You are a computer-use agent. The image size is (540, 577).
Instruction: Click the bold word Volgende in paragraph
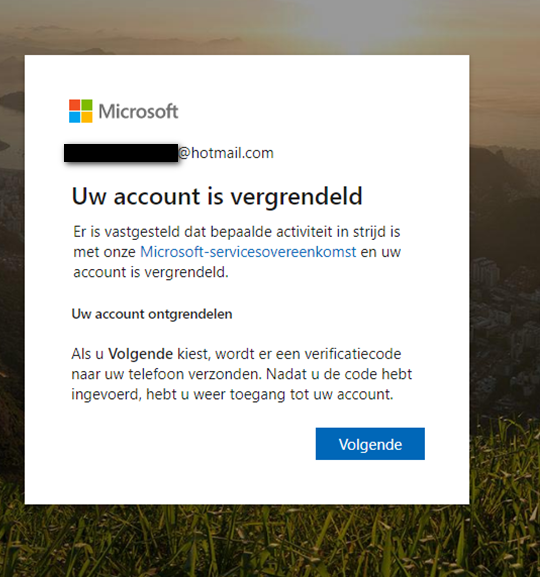140,354
